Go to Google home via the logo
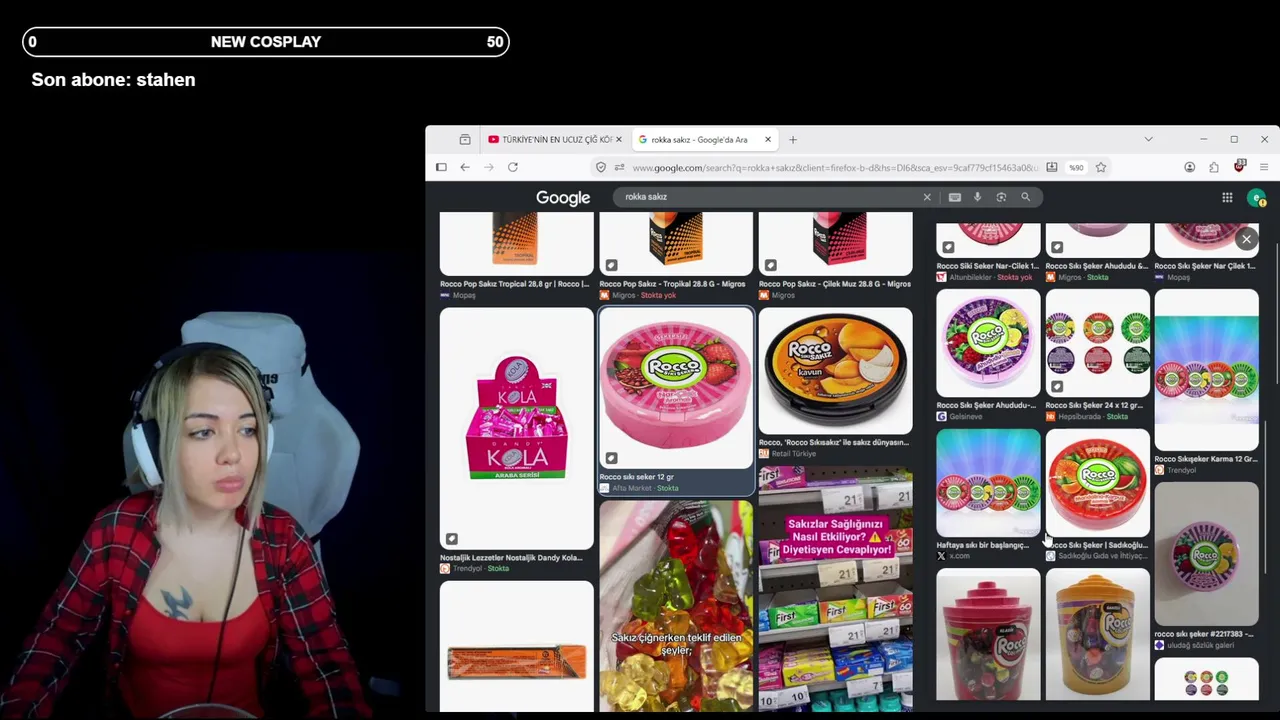This screenshot has height=720, width=1280. click(x=563, y=198)
